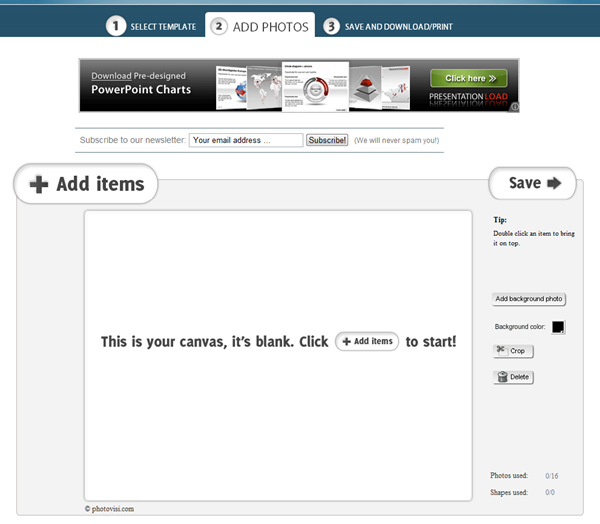Open the PowerPoint Charts banner ad
This screenshot has width=600, height=524.
tap(299, 85)
